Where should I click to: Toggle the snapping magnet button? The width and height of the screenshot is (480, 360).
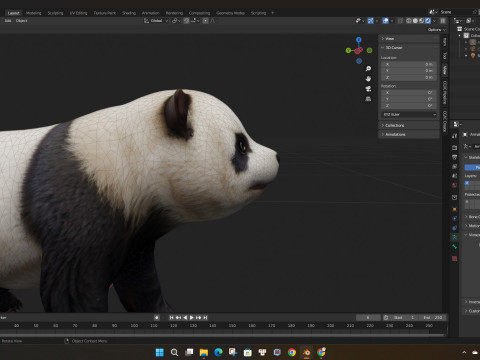(x=186, y=21)
